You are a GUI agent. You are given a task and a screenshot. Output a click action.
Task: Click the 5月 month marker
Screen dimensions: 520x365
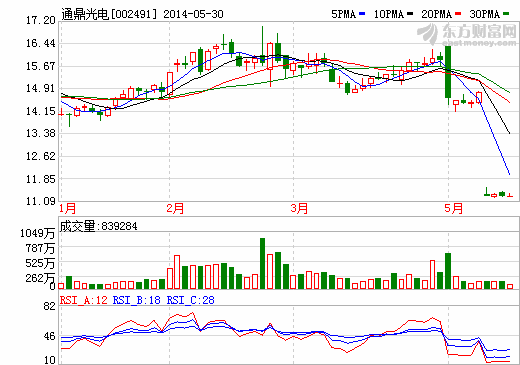pos(454,208)
